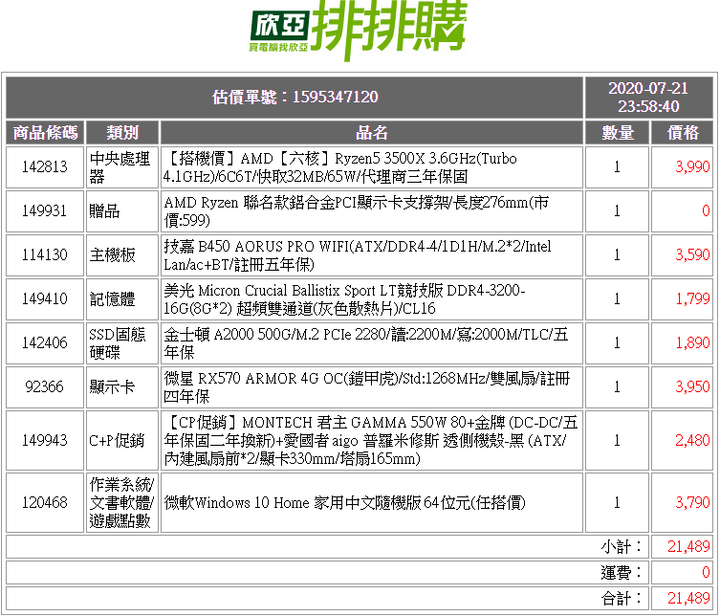Select barcode 149931
The width and height of the screenshot is (720, 616).
pos(45,211)
